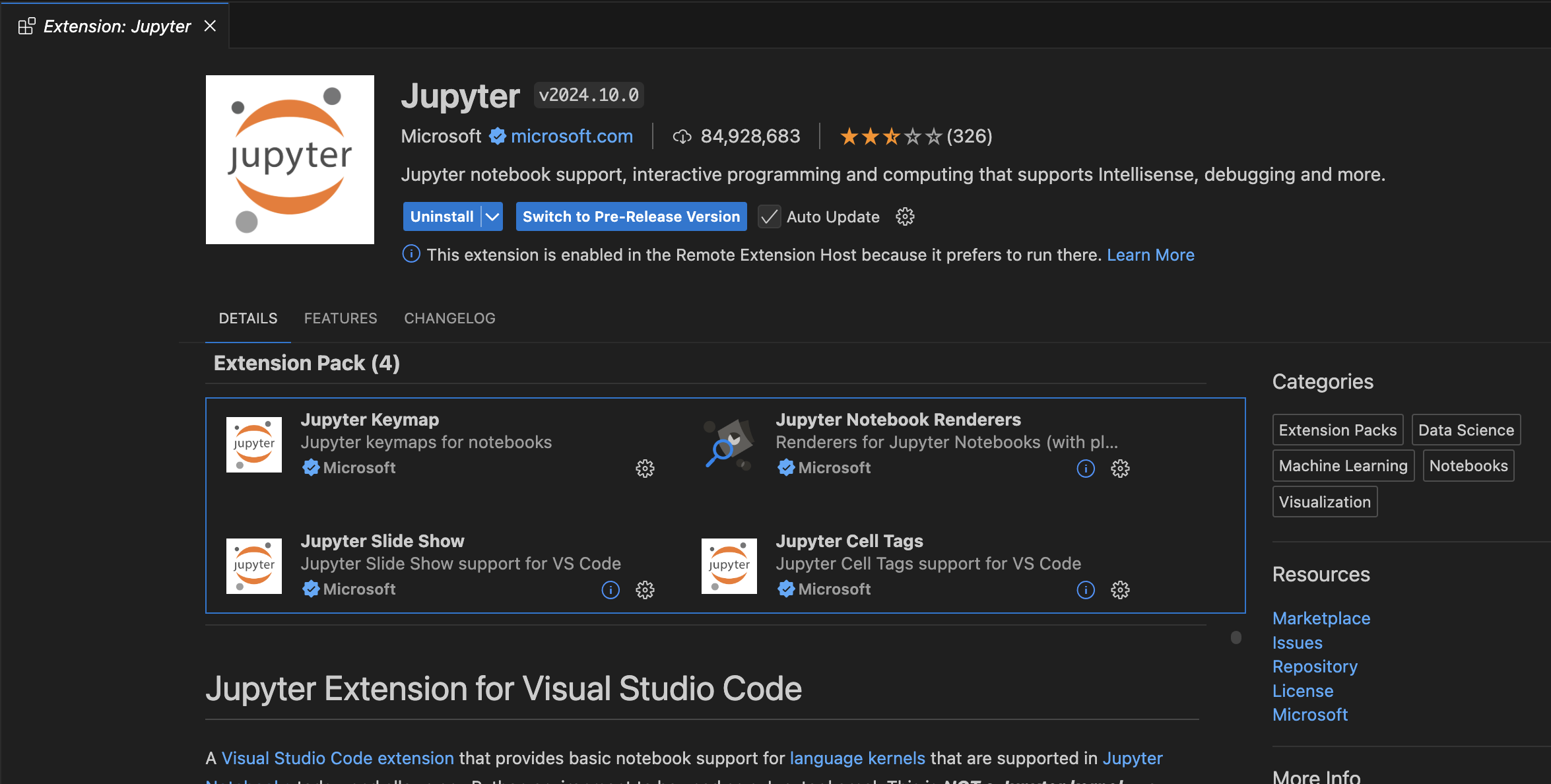Click the scrollbar thumb beside extension pack
1551x784 pixels.
(1236, 637)
